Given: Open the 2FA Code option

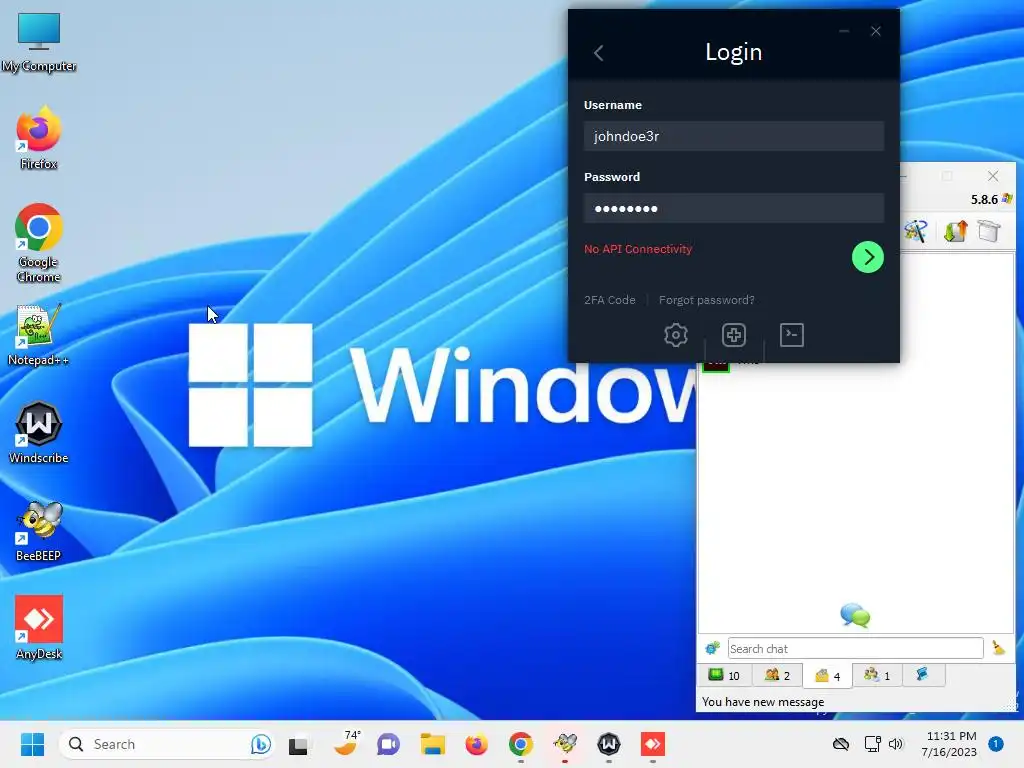Looking at the screenshot, I should 609,300.
